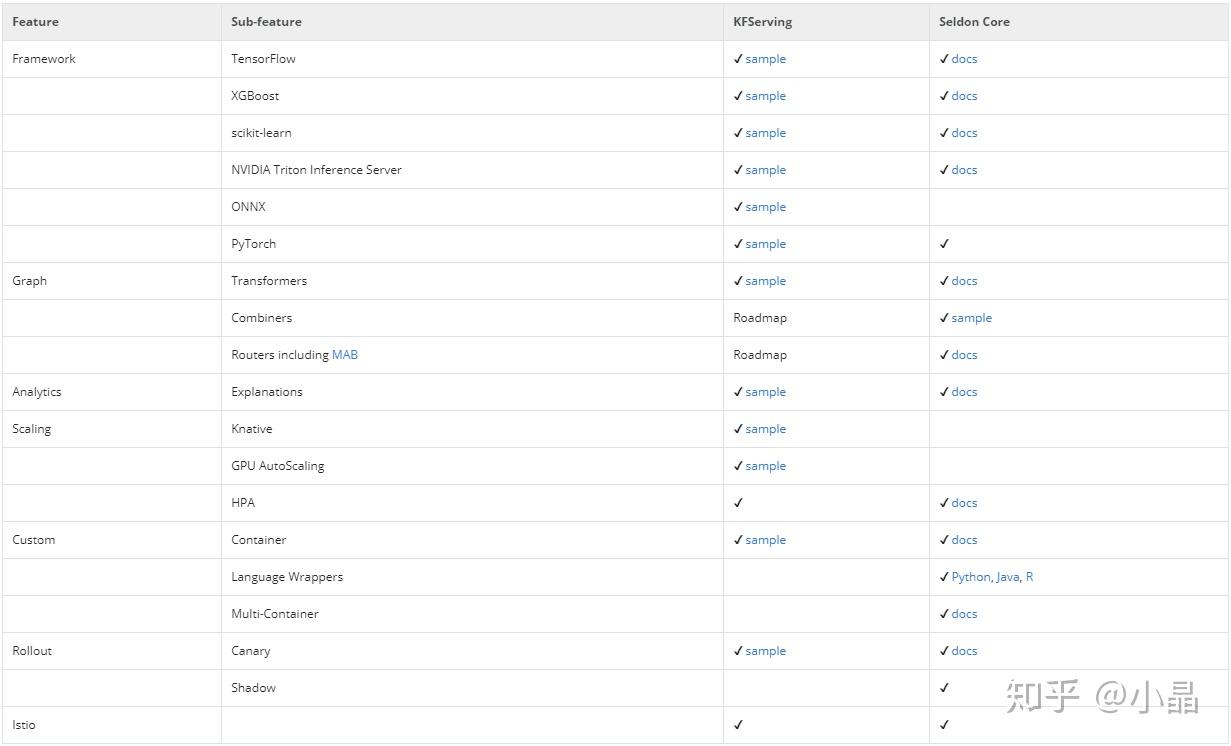Click the Seldon Core Shadow checkmark
This screenshot has width=1231, height=746.
coord(944,688)
